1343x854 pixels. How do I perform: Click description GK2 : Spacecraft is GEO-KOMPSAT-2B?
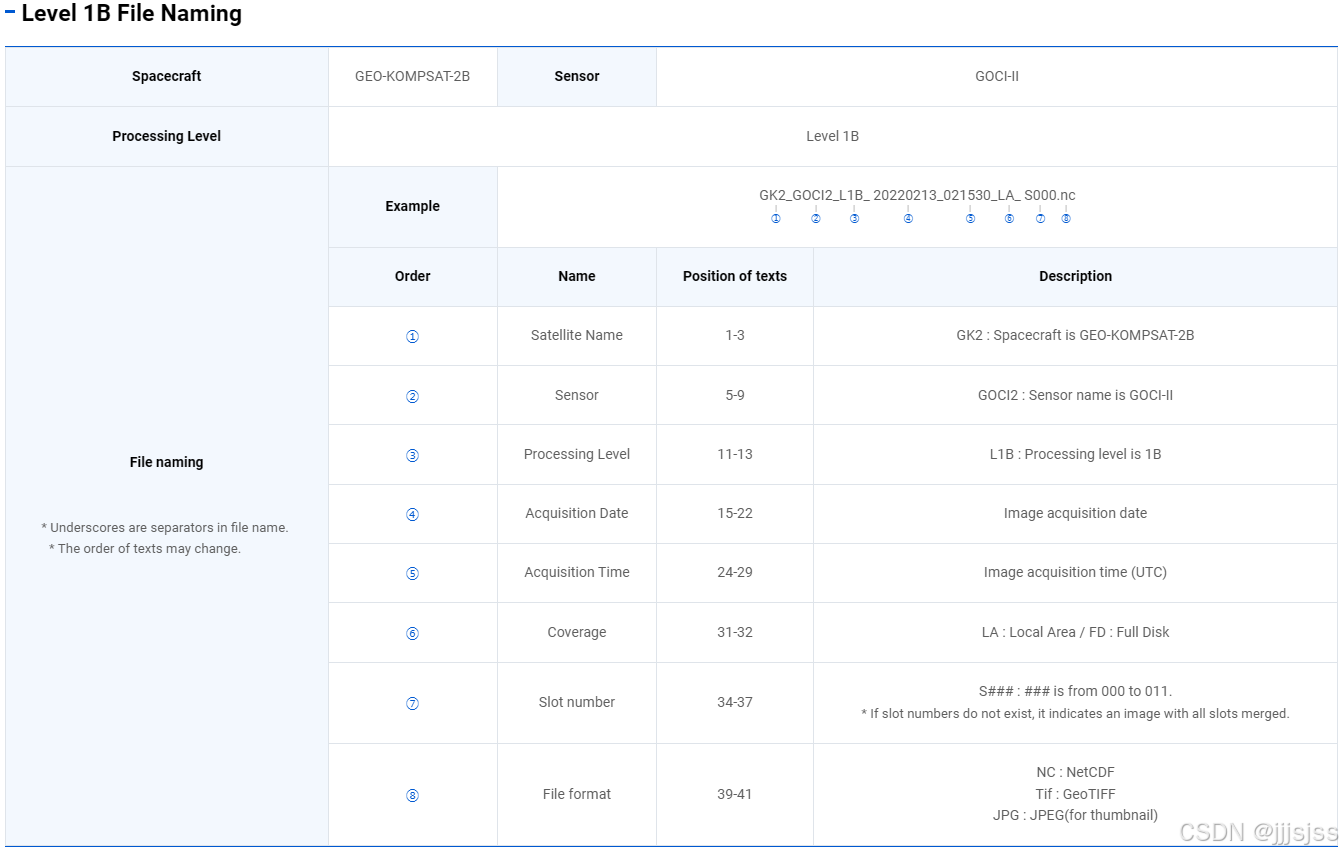(x=1075, y=335)
